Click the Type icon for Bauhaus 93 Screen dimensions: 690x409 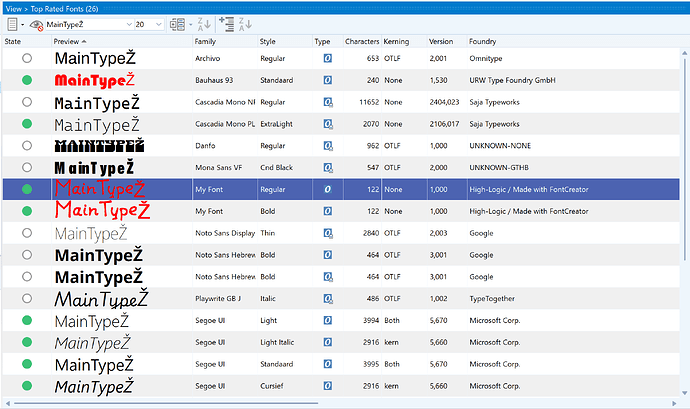point(327,80)
